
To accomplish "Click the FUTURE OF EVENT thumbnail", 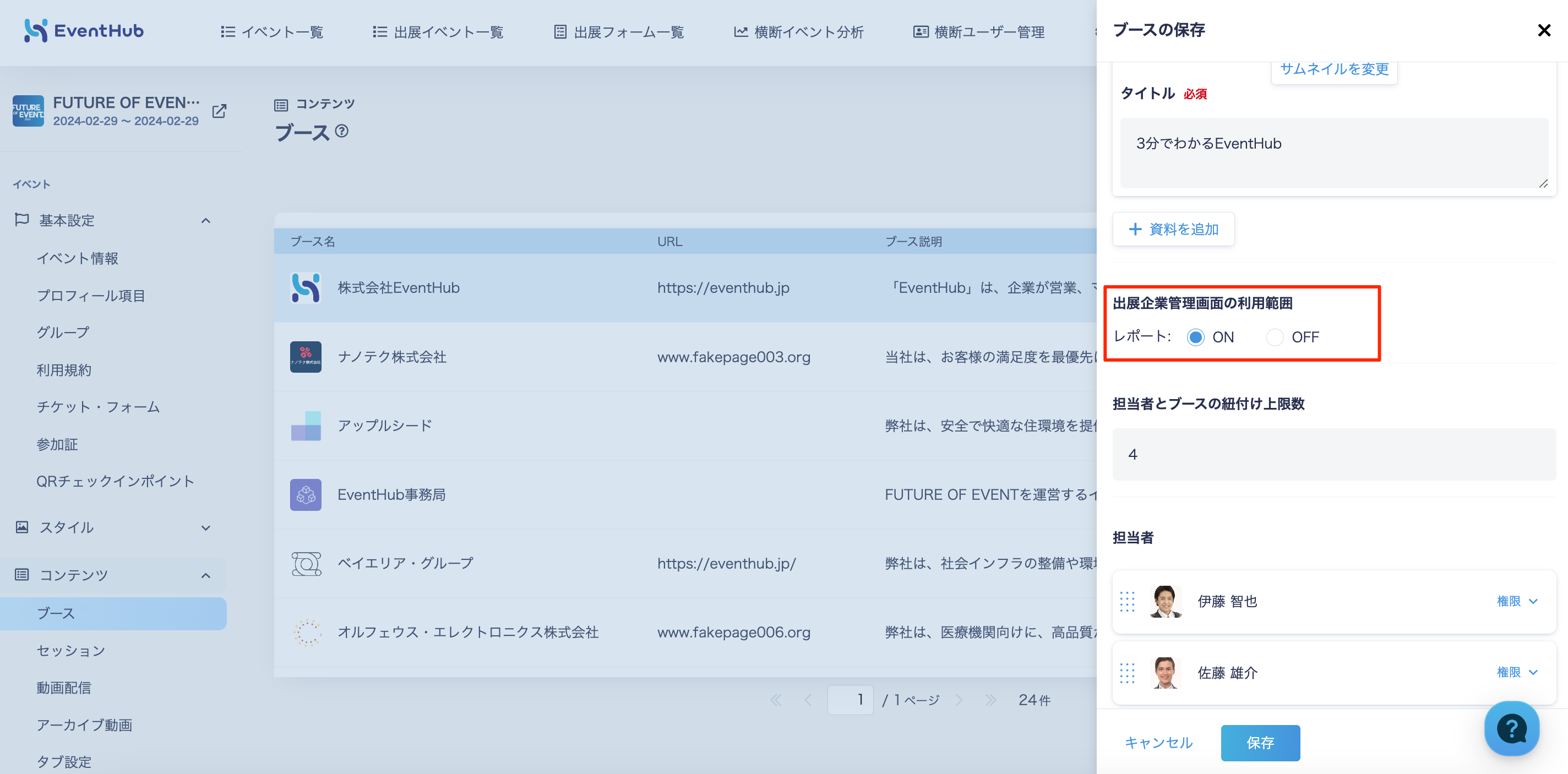I will tap(28, 111).
